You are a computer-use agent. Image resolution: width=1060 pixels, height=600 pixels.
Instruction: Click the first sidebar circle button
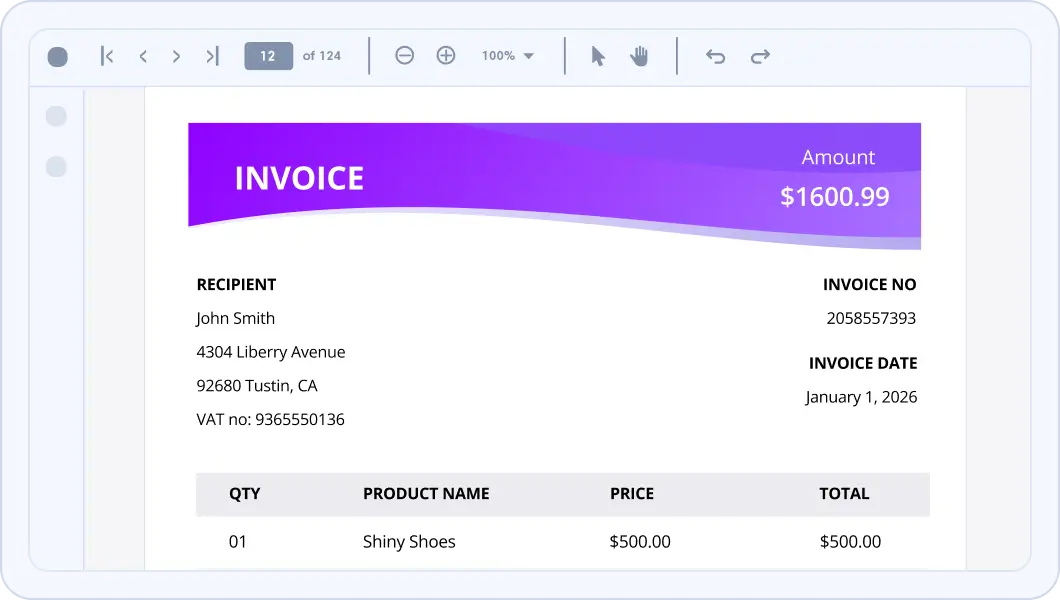click(57, 117)
